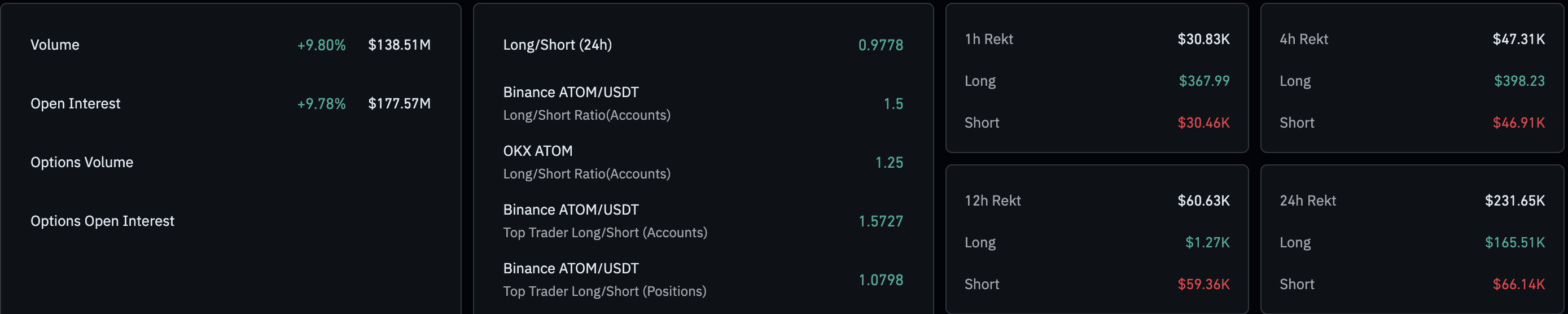Click the 24h Rekt card title
Screen dimensions: 1568x314
click(x=1307, y=201)
